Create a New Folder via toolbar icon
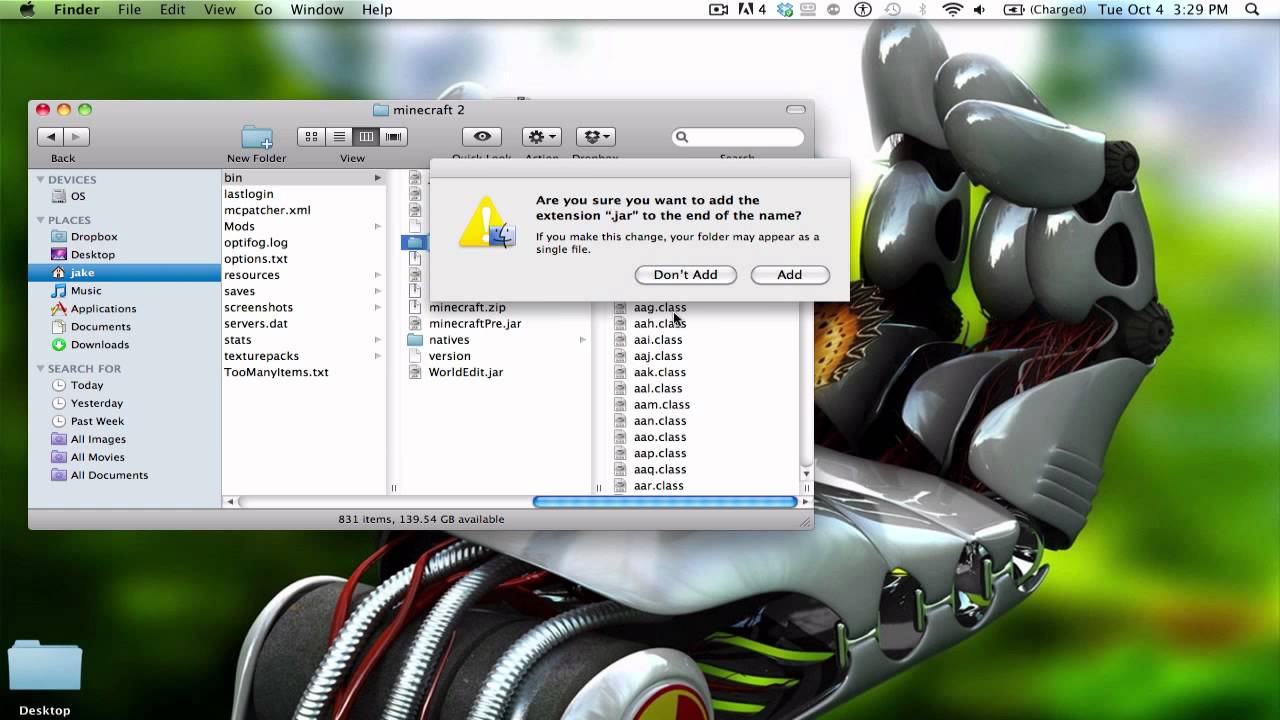Screen dimensions: 1280x720 [x=256, y=137]
